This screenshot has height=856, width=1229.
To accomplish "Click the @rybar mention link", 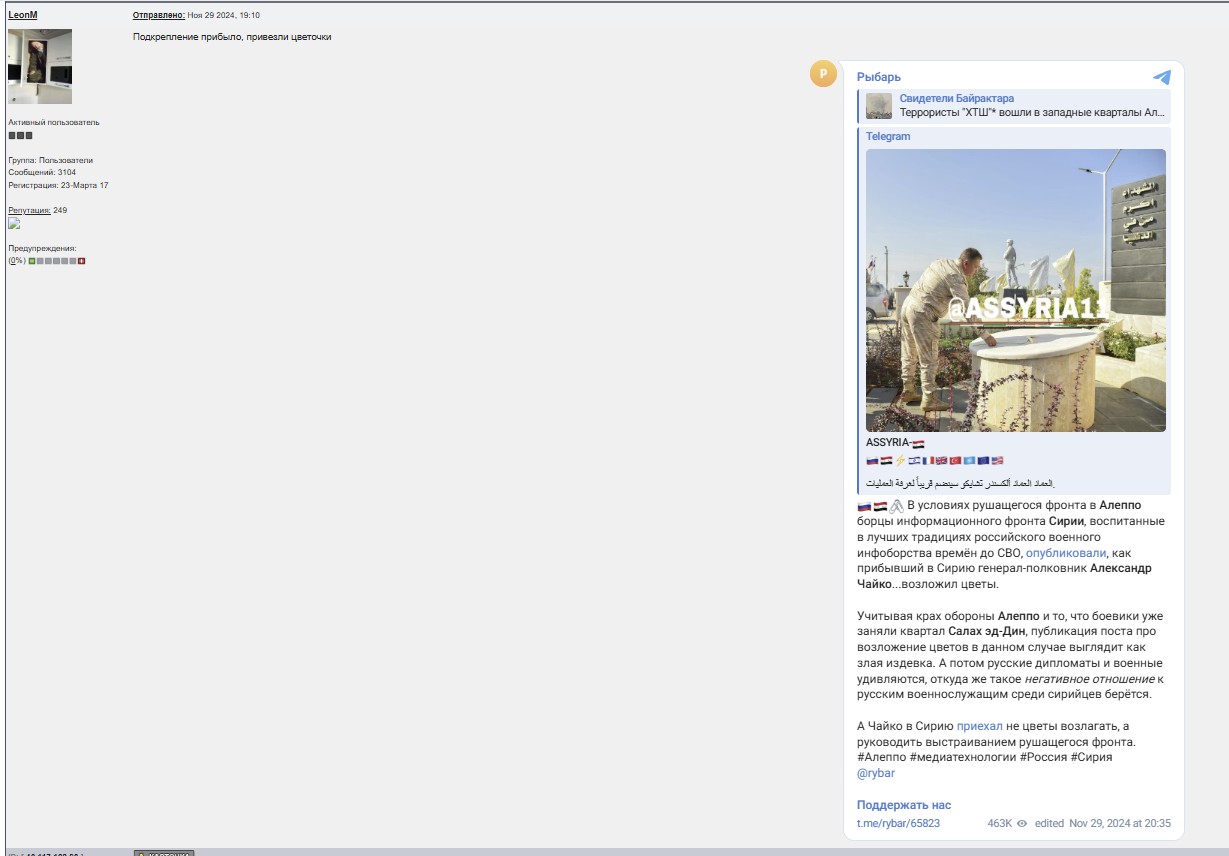I will [x=876, y=773].
